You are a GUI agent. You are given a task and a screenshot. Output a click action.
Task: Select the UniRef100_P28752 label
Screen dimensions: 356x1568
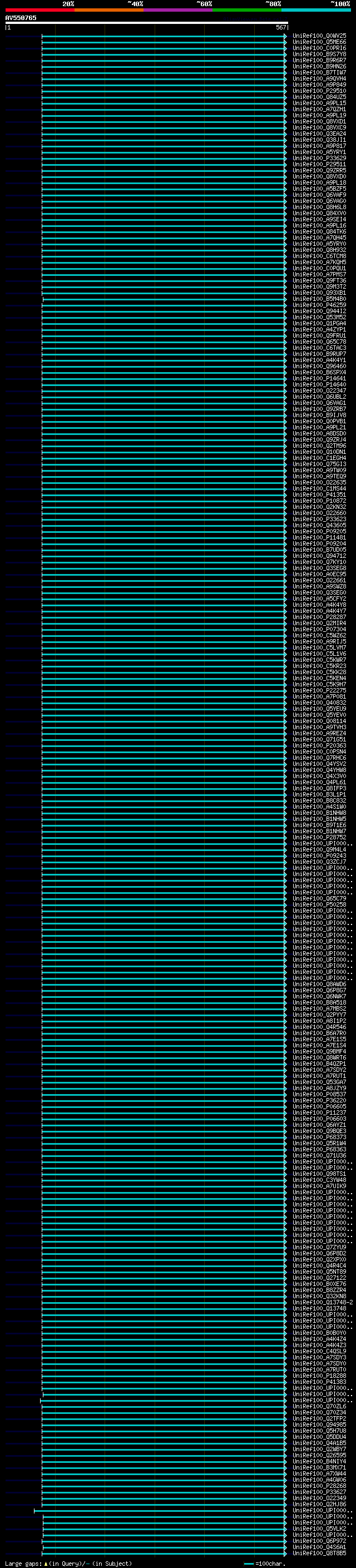[319, 838]
